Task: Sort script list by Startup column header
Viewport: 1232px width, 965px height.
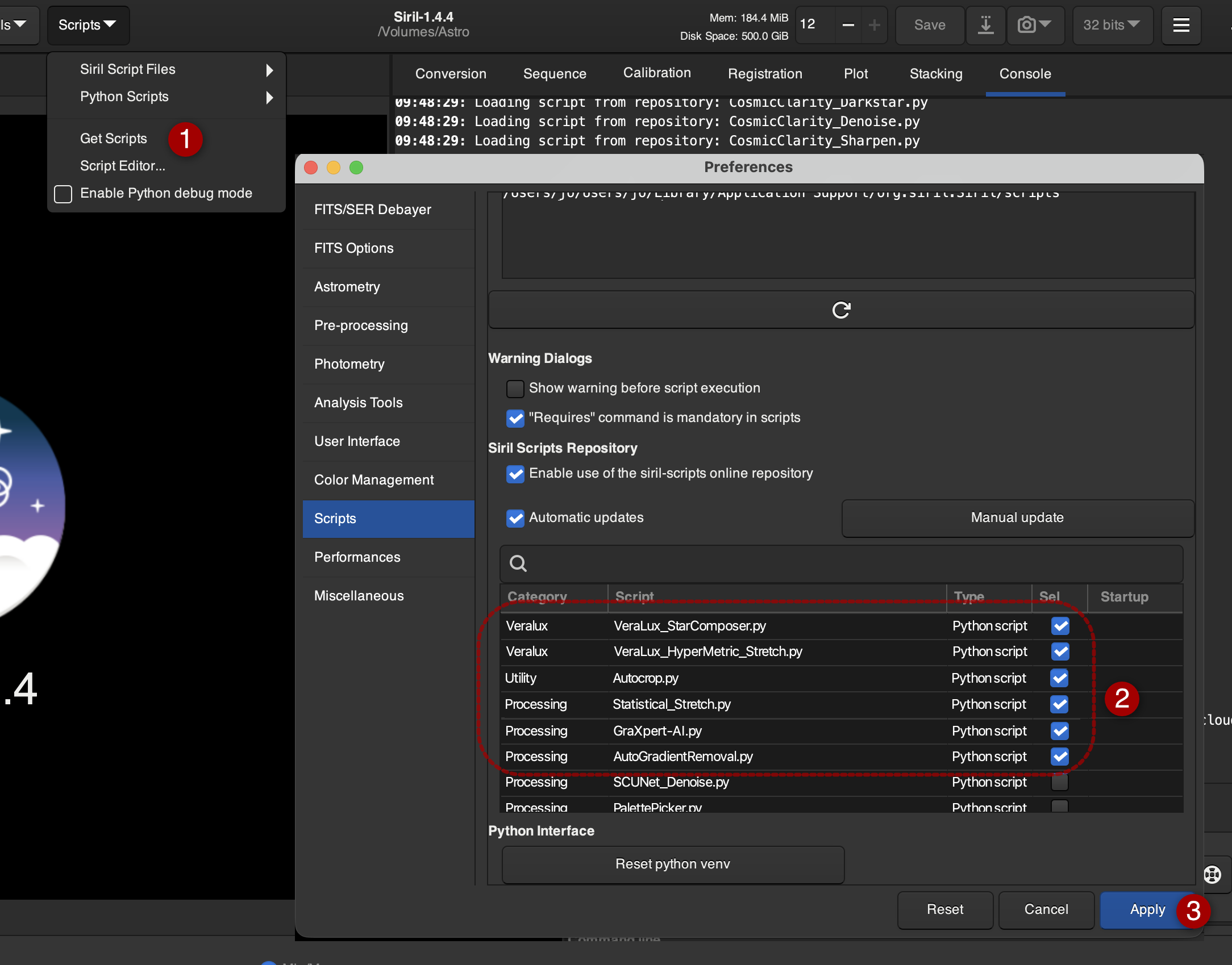Action: [1134, 597]
